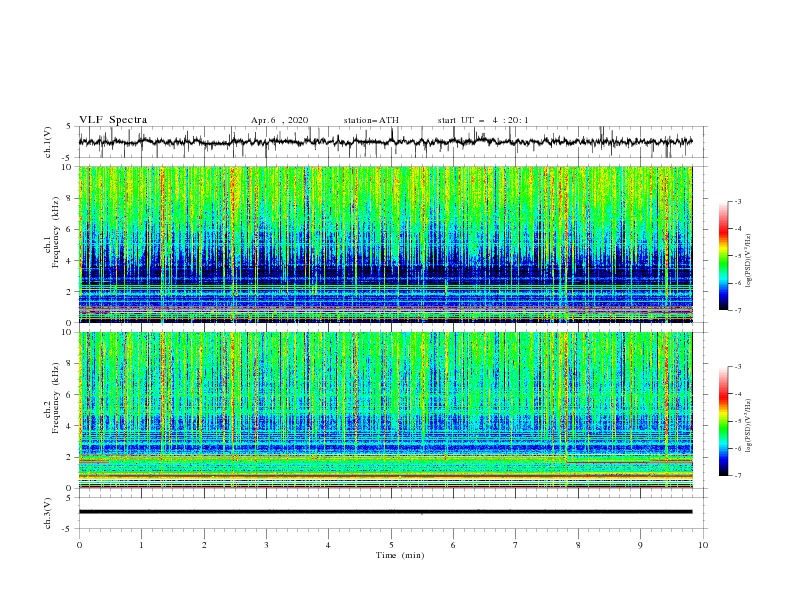The height and width of the screenshot is (612, 792).
Task: Click the 8 kHz tick on ch.1 frequency axis
Action: coord(70,198)
